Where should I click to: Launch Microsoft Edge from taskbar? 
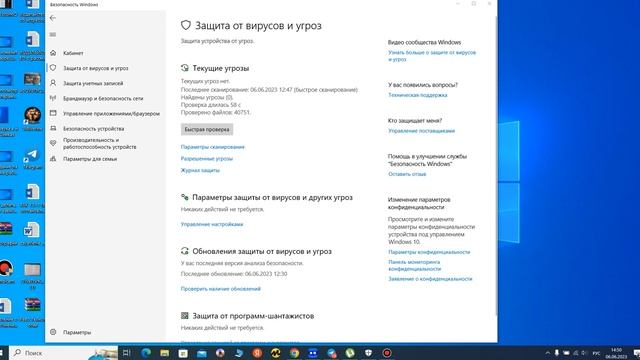tap(146, 353)
